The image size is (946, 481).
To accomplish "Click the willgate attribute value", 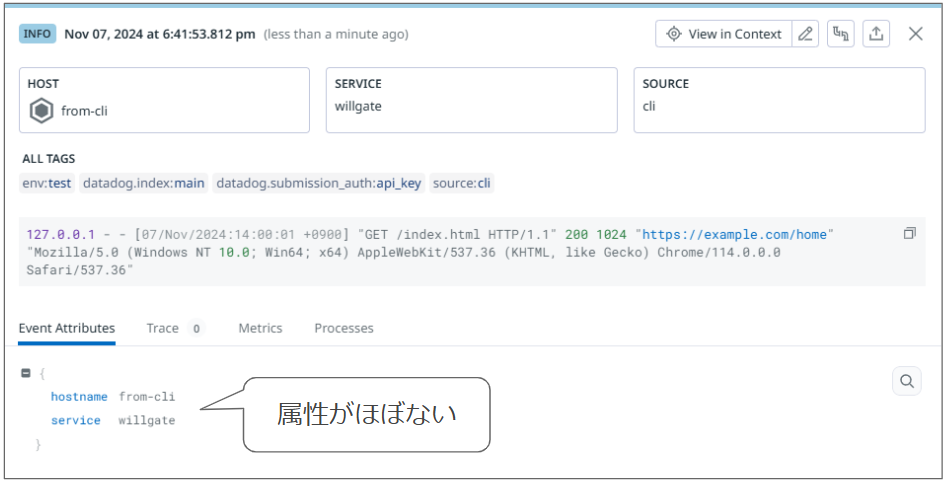I will click(x=147, y=421).
